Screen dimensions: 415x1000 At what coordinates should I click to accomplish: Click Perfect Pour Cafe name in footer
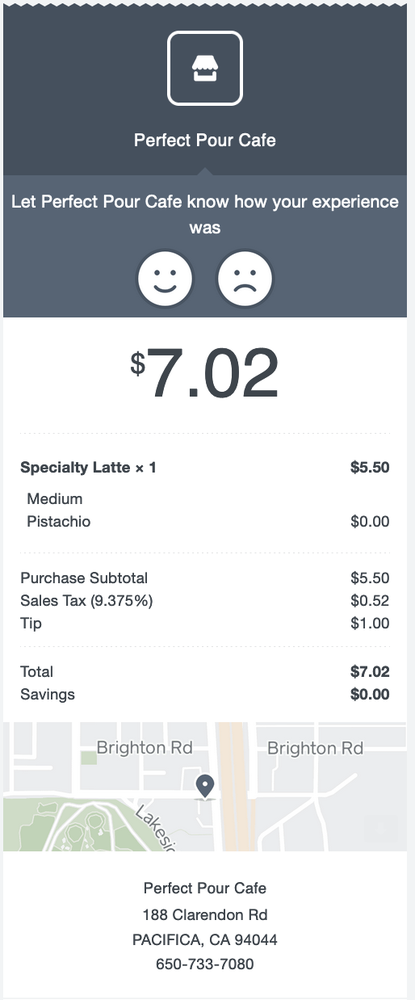205,888
